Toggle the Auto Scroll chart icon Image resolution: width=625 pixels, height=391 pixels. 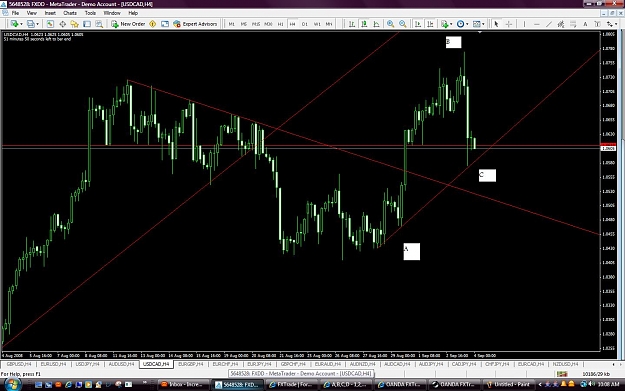[x=418, y=24]
